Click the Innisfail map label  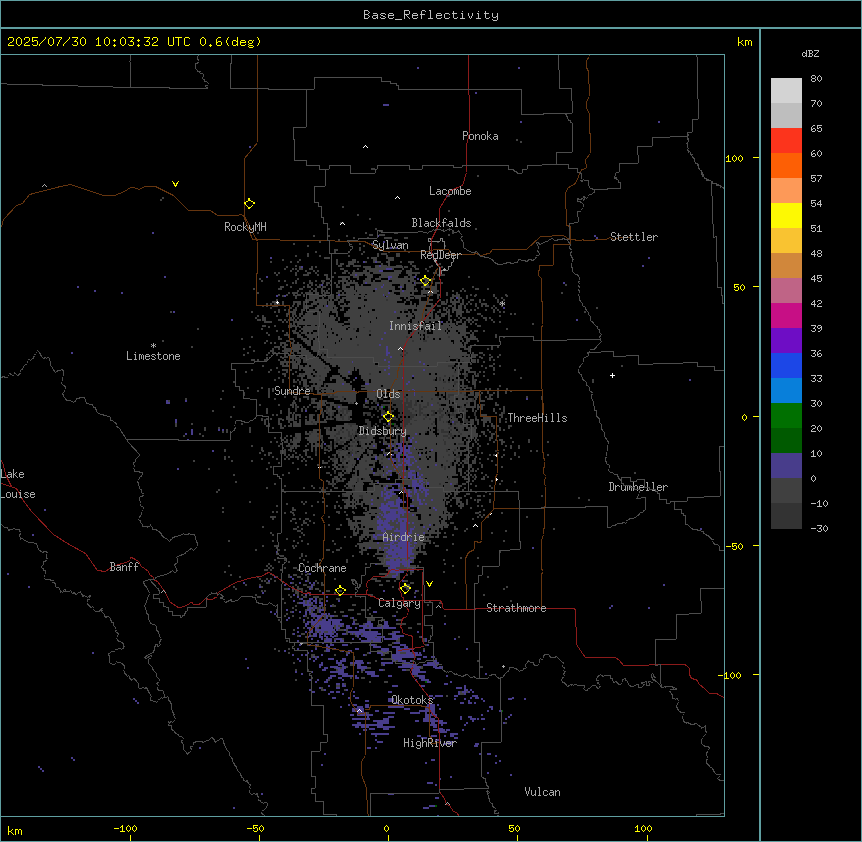click(416, 326)
